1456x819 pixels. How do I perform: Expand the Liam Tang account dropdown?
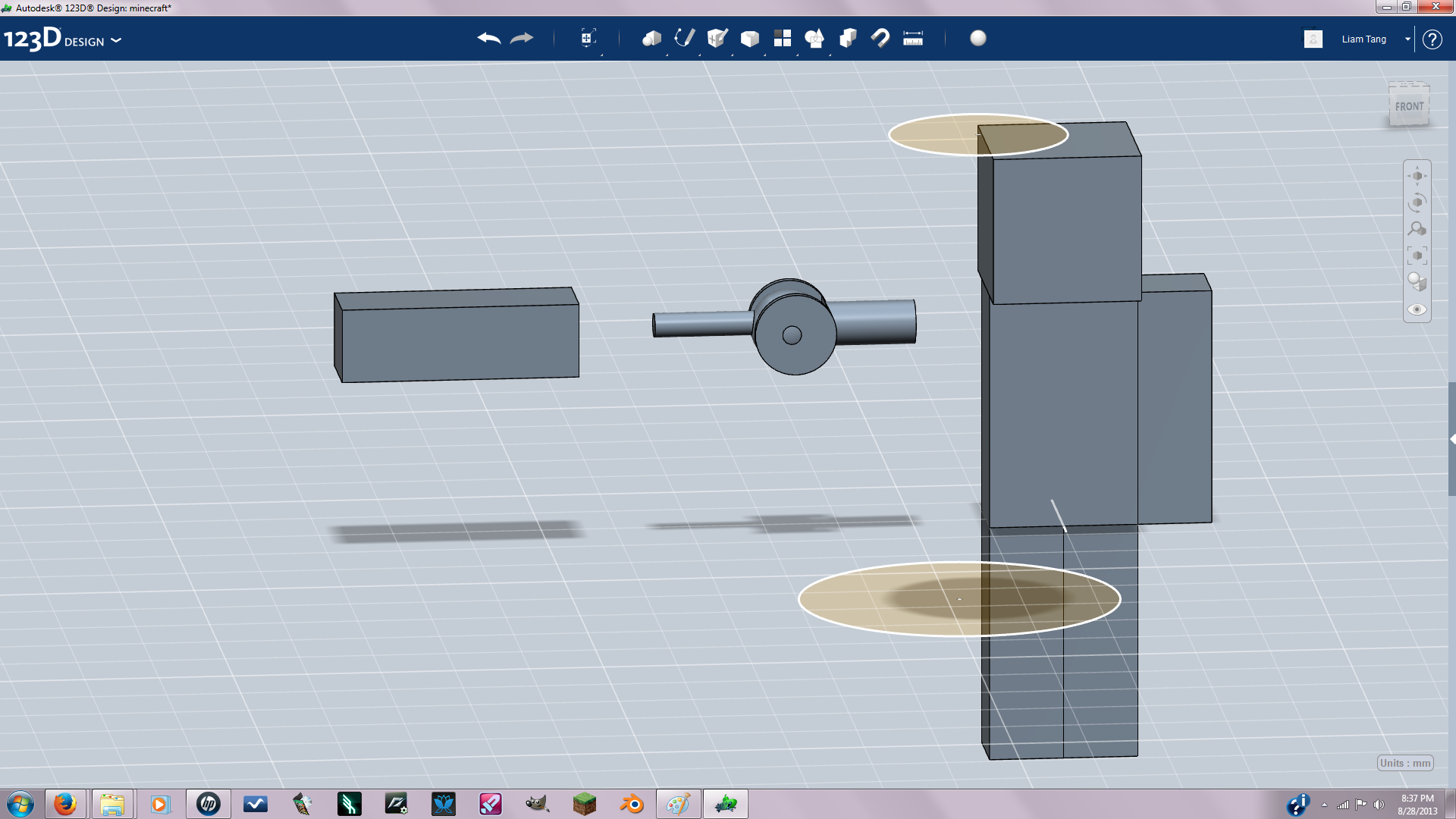pos(1407,39)
